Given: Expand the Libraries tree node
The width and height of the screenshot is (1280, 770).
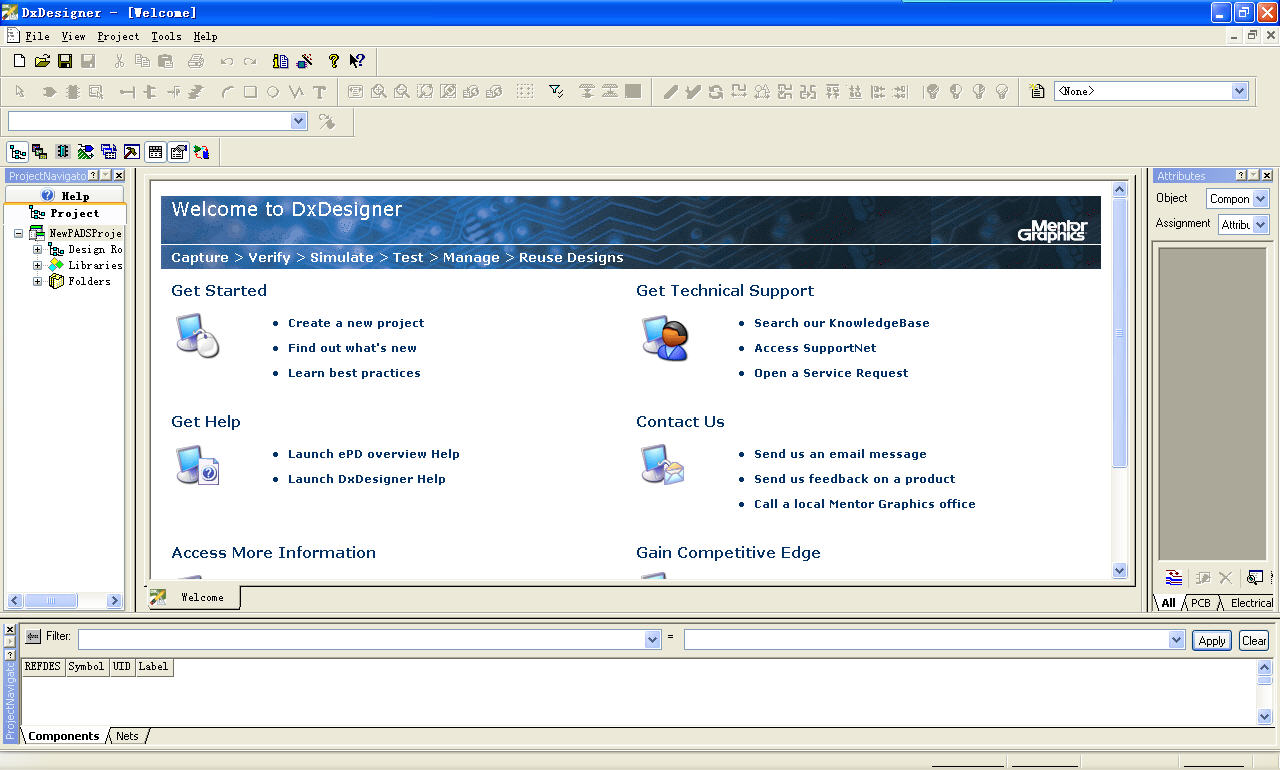Looking at the screenshot, I should click(38, 265).
